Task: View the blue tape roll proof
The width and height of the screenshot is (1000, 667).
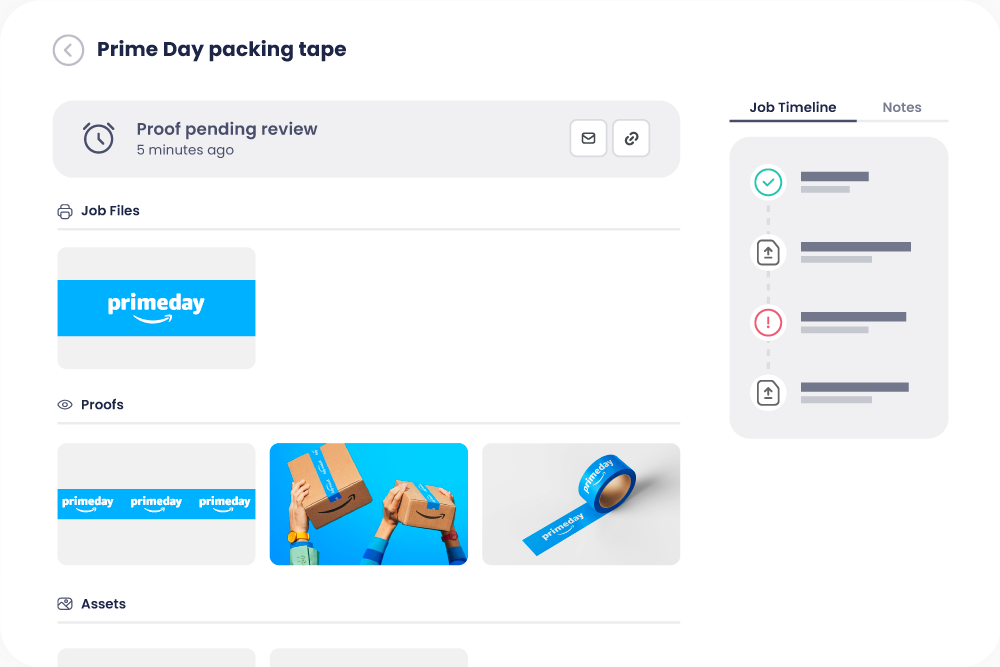Action: [x=580, y=504]
